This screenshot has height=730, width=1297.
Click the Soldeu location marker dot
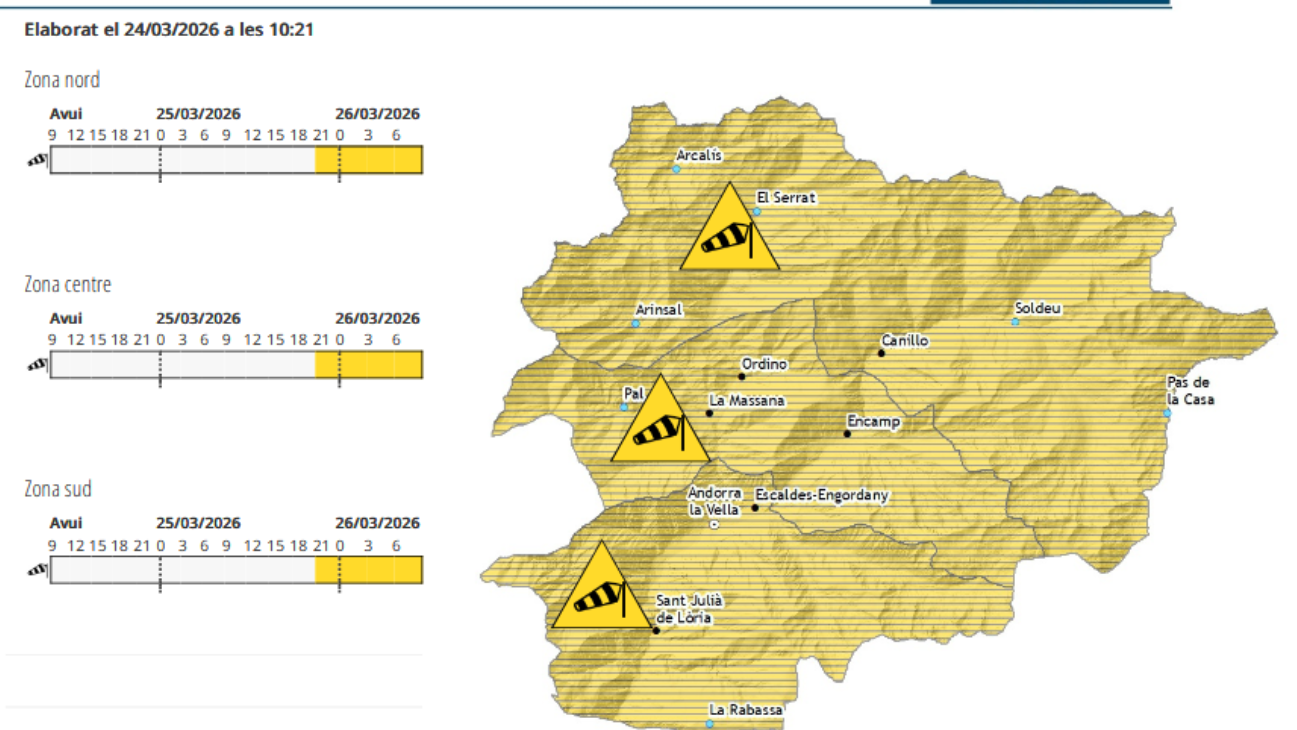[1015, 322]
